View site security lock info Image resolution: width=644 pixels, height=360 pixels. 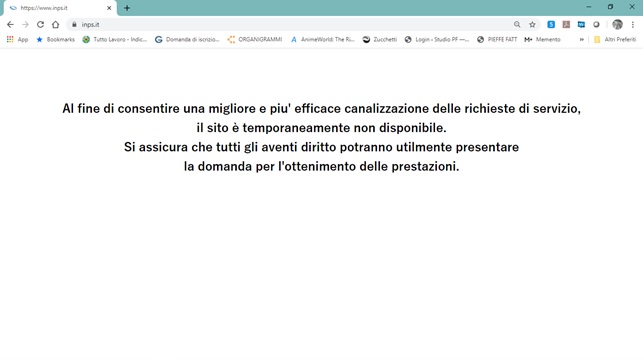[74, 25]
